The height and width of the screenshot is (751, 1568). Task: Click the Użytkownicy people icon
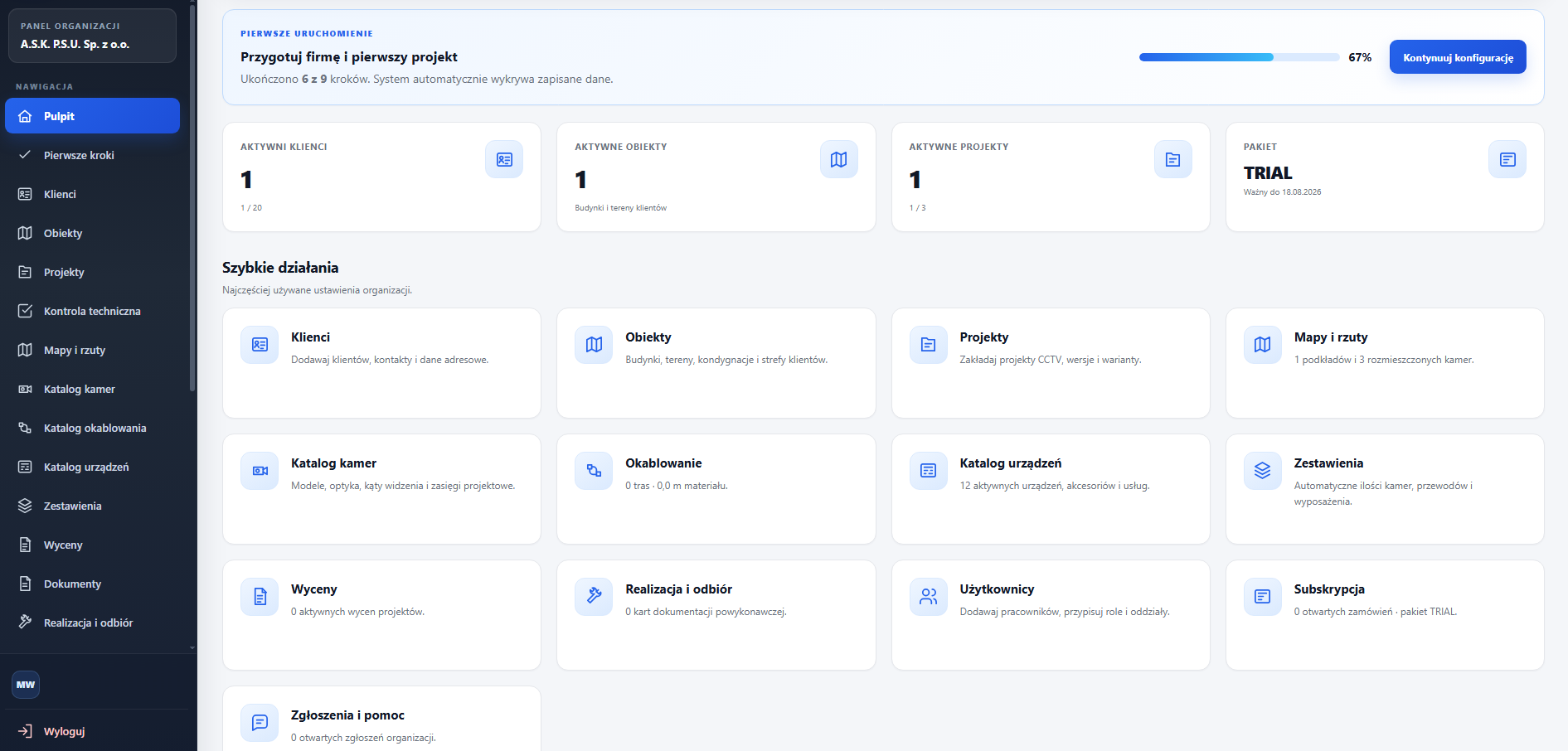coord(929,597)
